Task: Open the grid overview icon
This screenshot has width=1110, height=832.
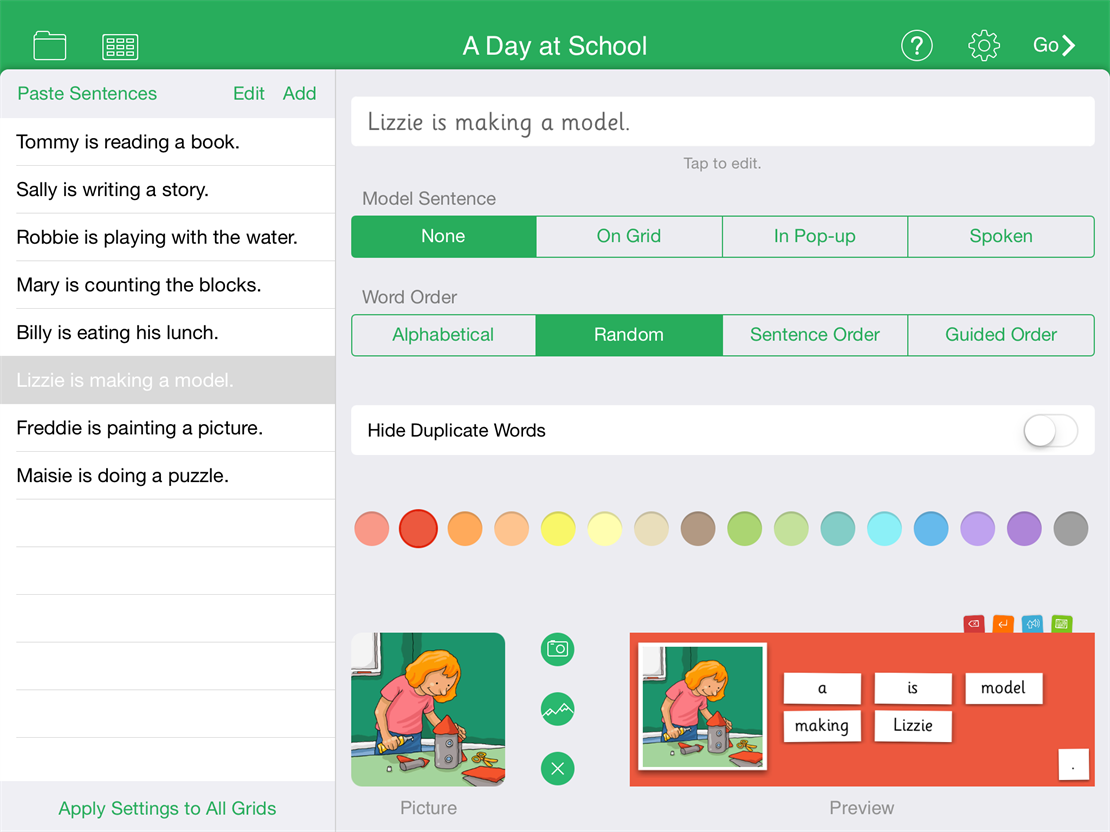Action: pyautogui.click(x=120, y=46)
